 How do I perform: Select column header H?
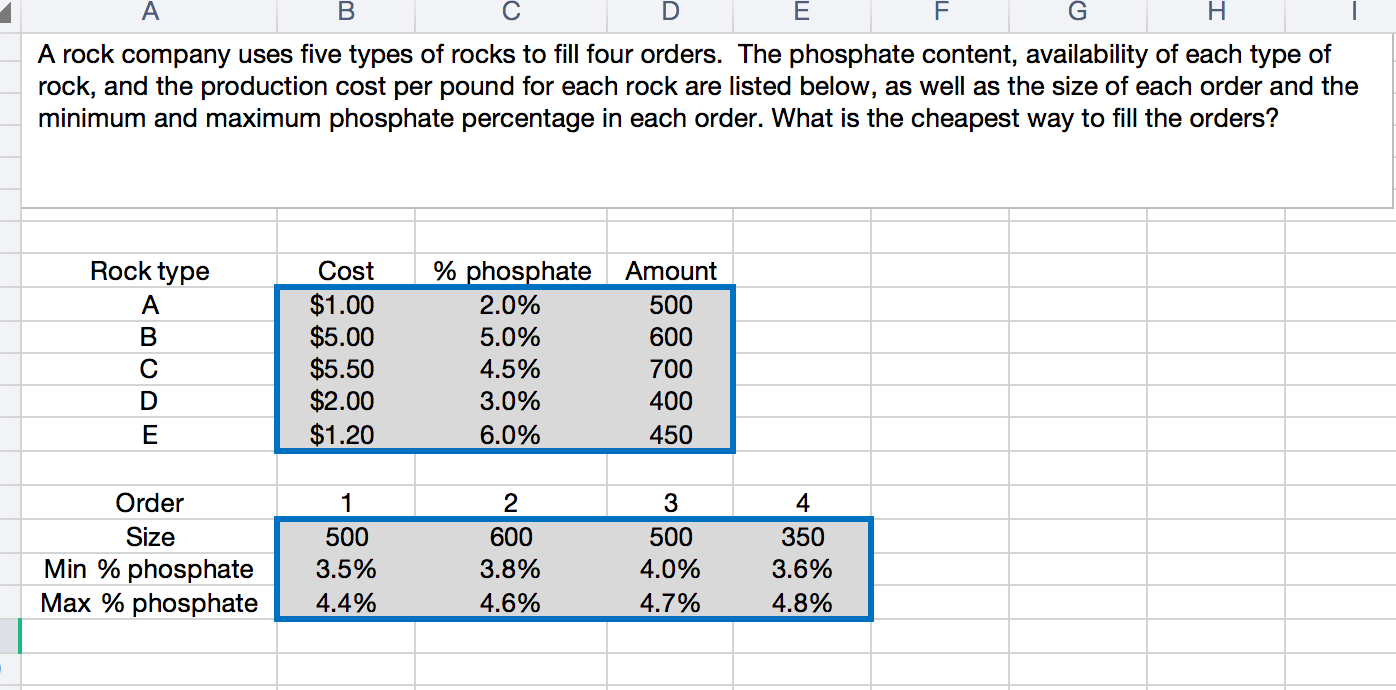point(1216,11)
